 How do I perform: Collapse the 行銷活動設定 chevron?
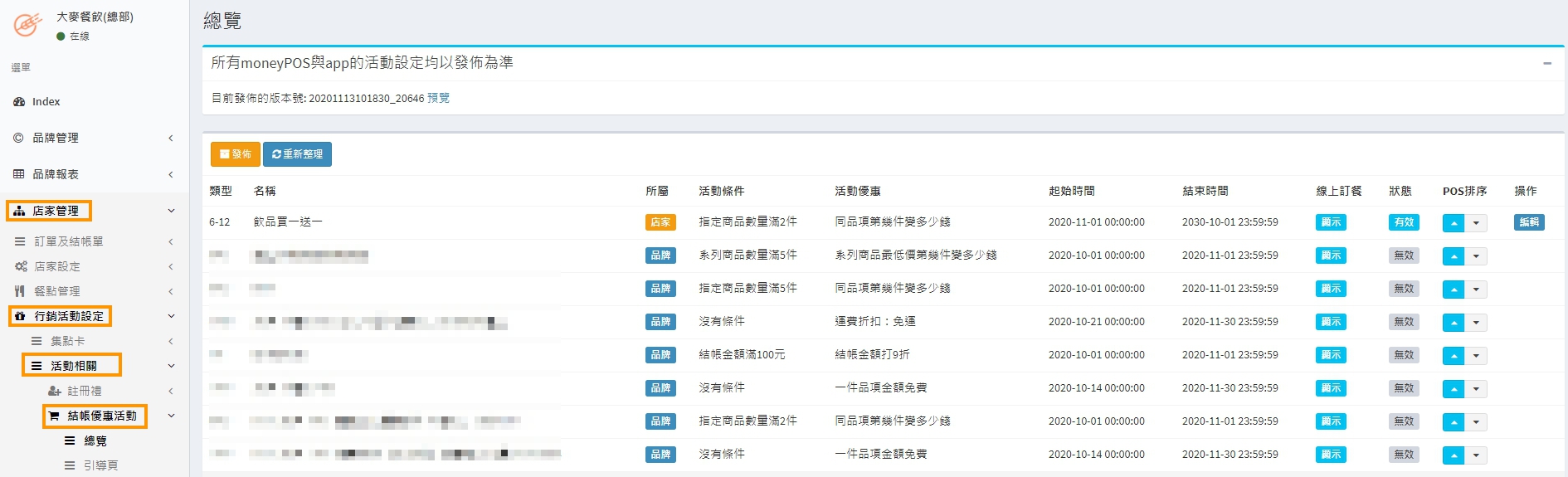coord(171,316)
